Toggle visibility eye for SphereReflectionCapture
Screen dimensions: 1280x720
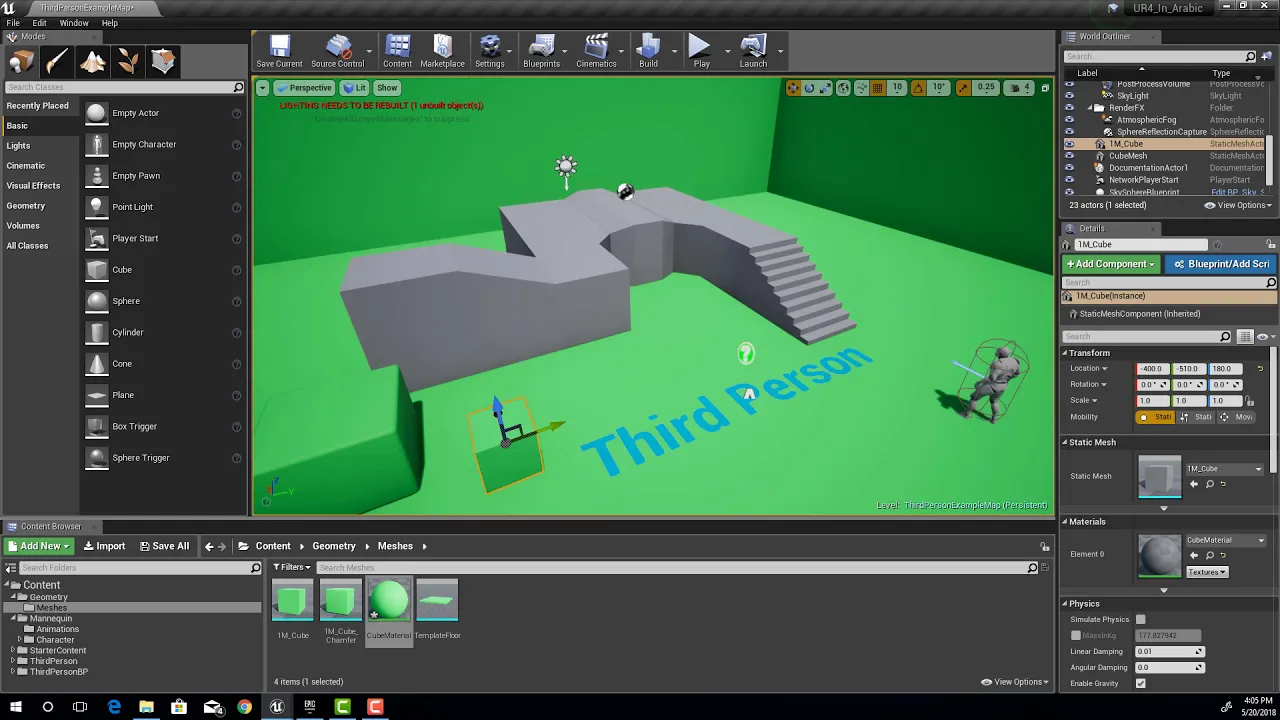[1069, 132]
